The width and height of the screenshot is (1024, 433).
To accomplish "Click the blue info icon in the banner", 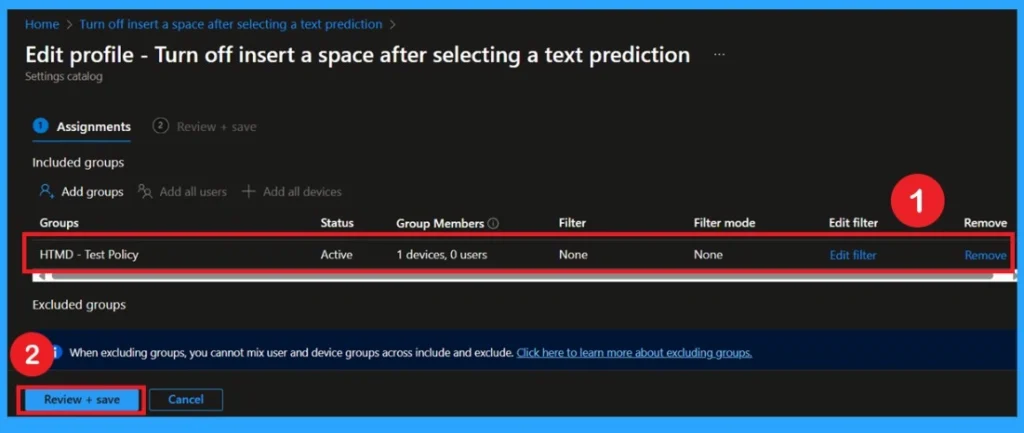I will pyautogui.click(x=56, y=352).
